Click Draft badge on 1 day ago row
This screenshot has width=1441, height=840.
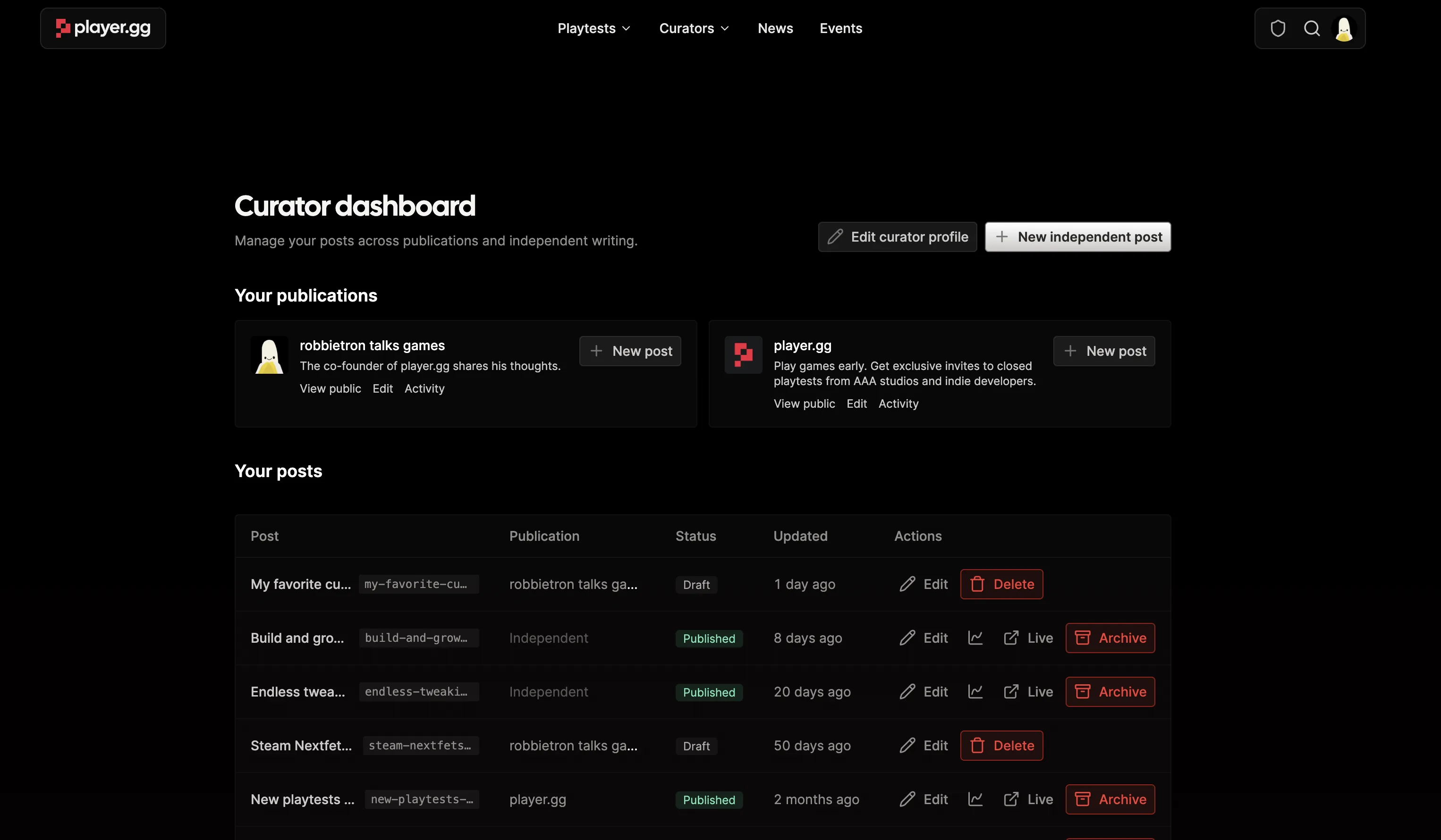[696, 585]
